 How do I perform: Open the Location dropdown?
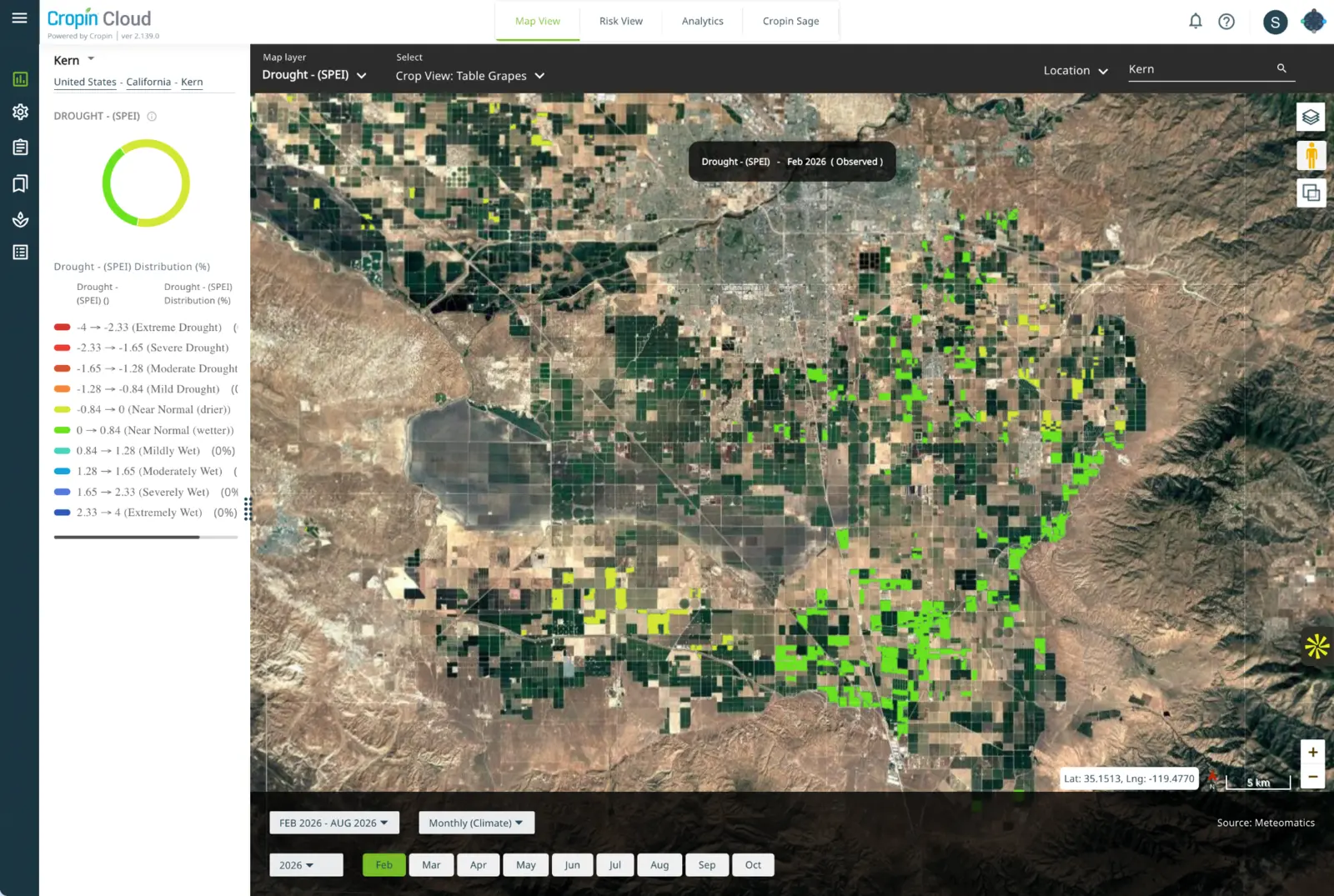[1076, 71]
